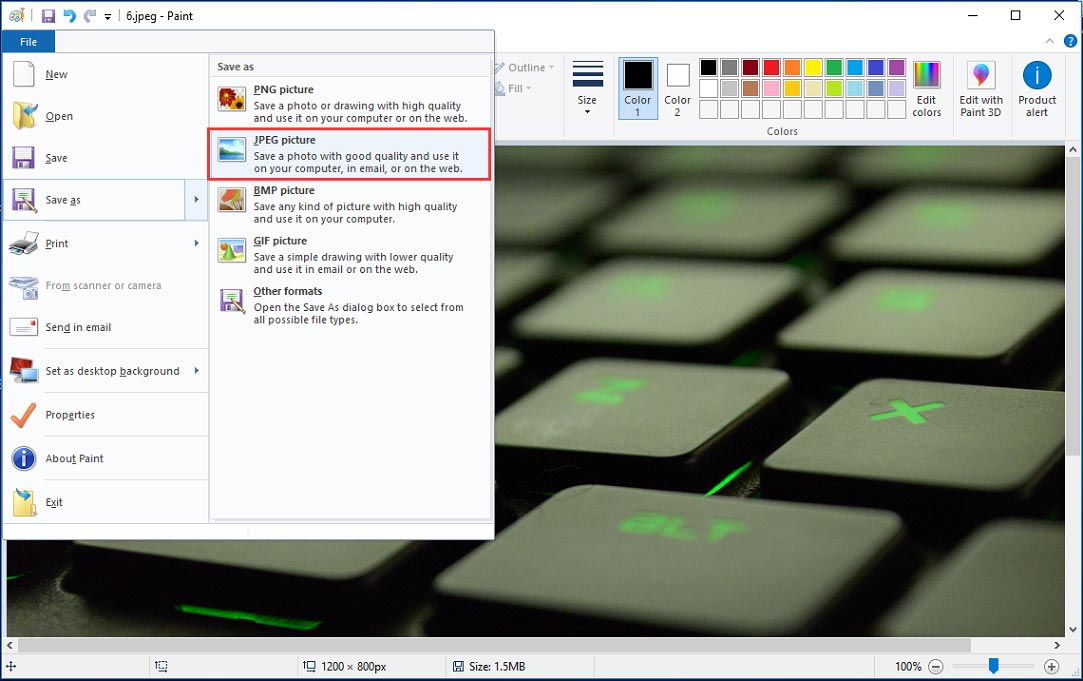The height and width of the screenshot is (681, 1083).
Task: Select Color 1 foreground box
Action: coord(638,88)
